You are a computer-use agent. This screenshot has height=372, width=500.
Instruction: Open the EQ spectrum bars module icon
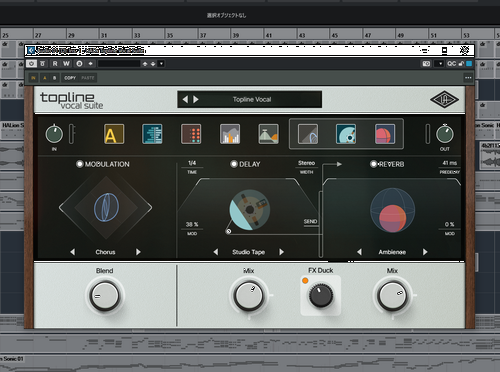pyautogui.click(x=230, y=134)
